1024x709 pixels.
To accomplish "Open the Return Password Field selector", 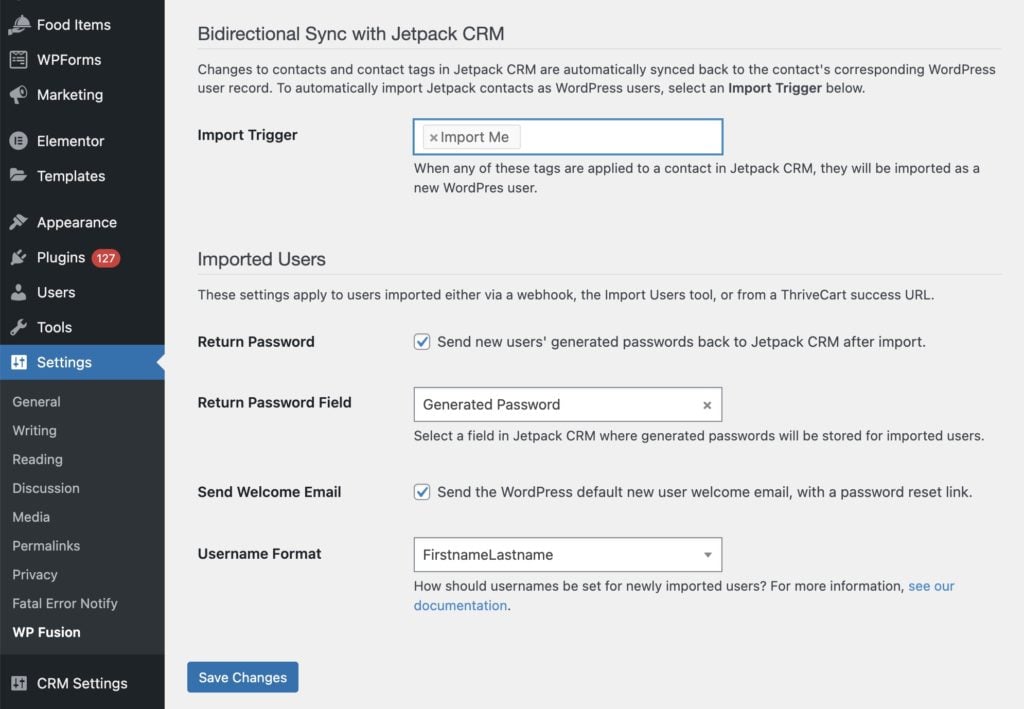I will coord(568,404).
